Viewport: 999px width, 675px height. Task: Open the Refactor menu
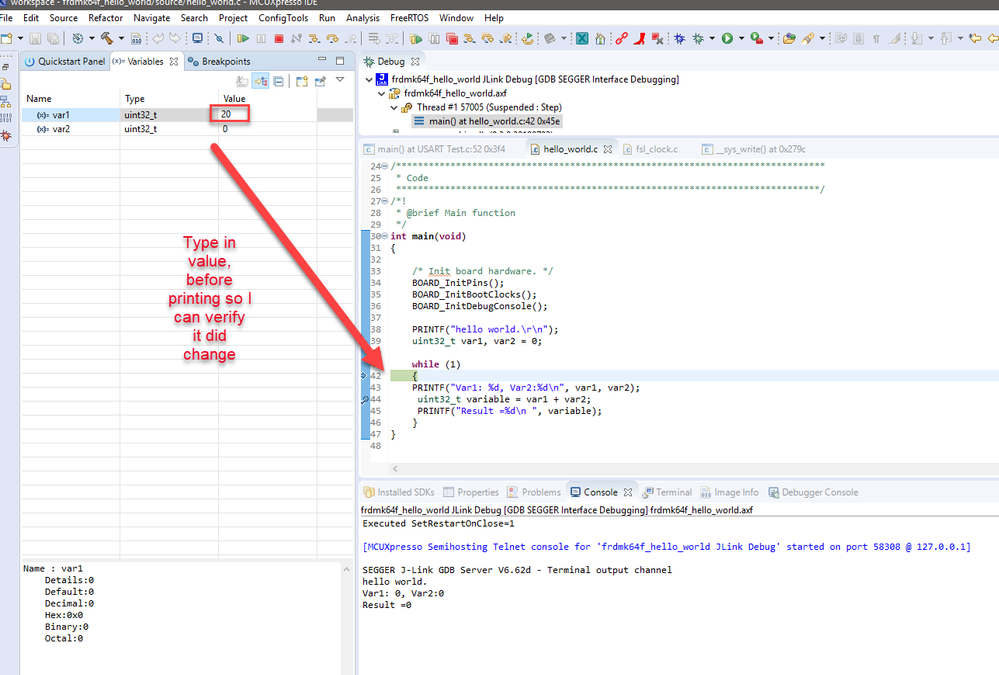(105, 18)
